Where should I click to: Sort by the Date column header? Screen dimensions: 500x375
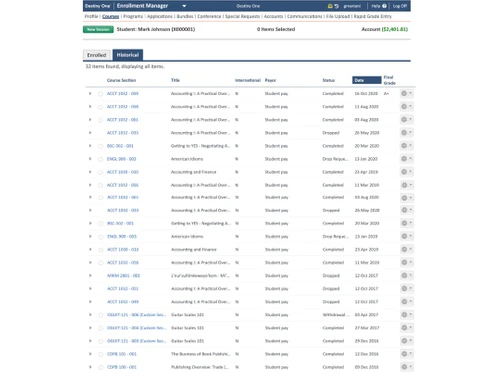click(367, 80)
